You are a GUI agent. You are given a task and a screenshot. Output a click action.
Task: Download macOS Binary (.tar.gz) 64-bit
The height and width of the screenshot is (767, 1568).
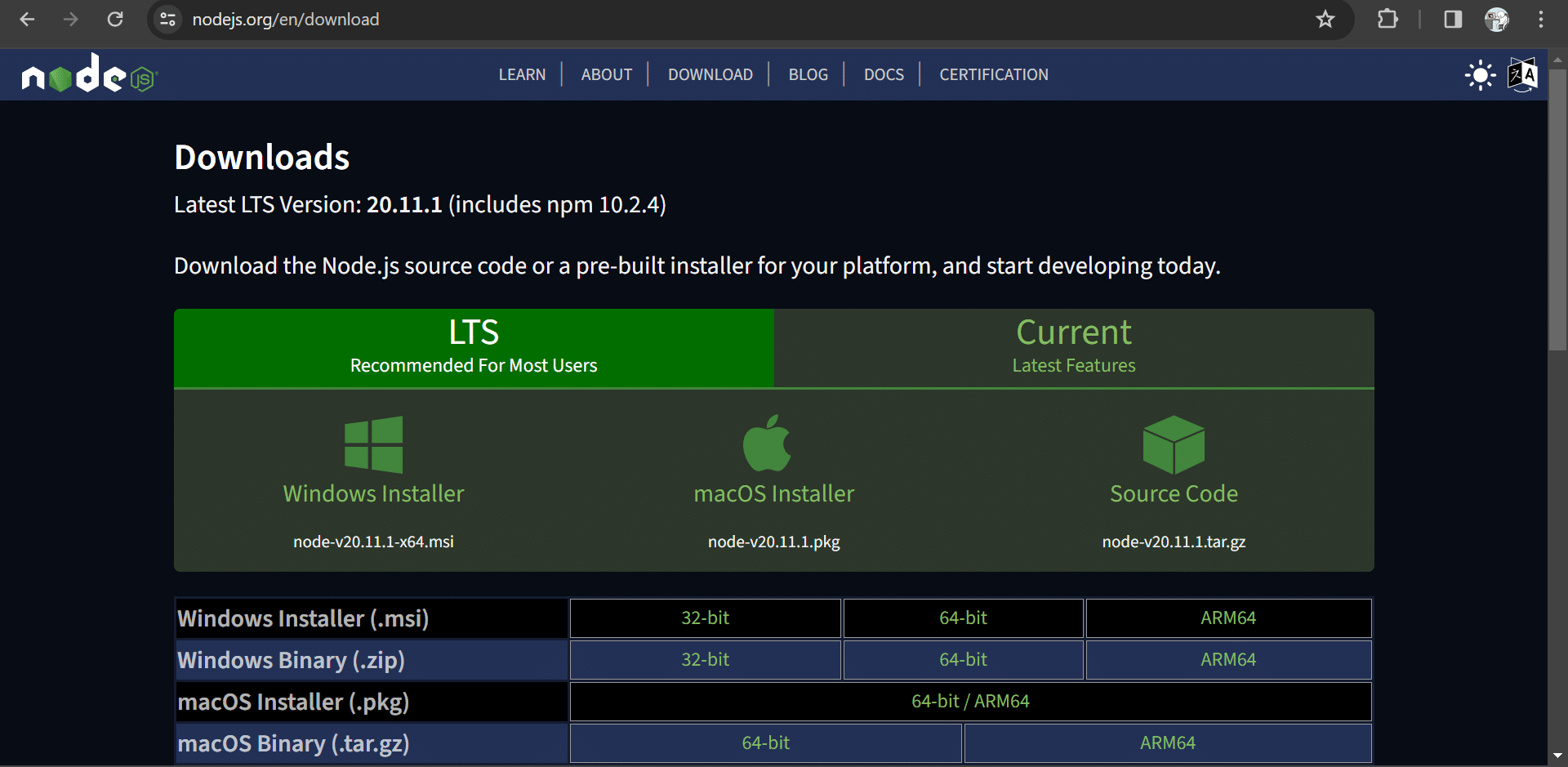[x=765, y=743]
